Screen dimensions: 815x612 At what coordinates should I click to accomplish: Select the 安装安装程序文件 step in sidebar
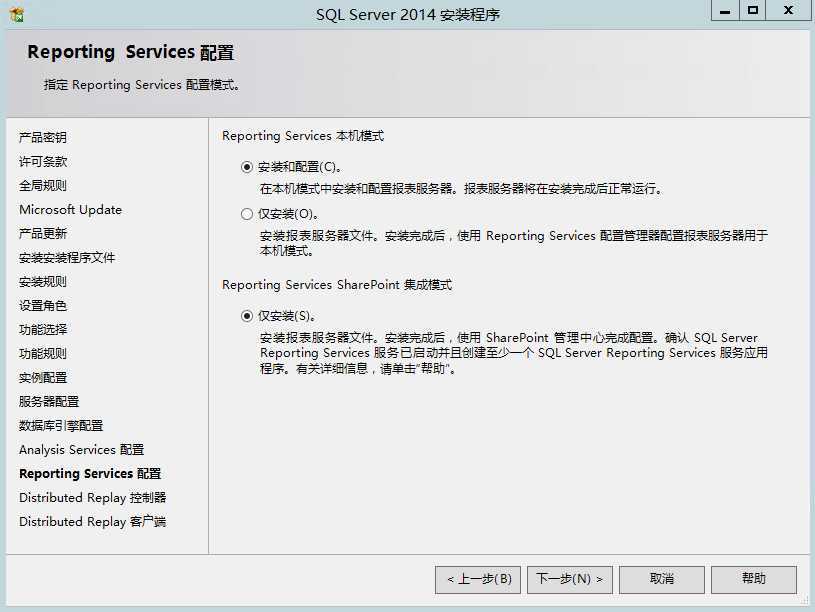[x=67, y=258]
